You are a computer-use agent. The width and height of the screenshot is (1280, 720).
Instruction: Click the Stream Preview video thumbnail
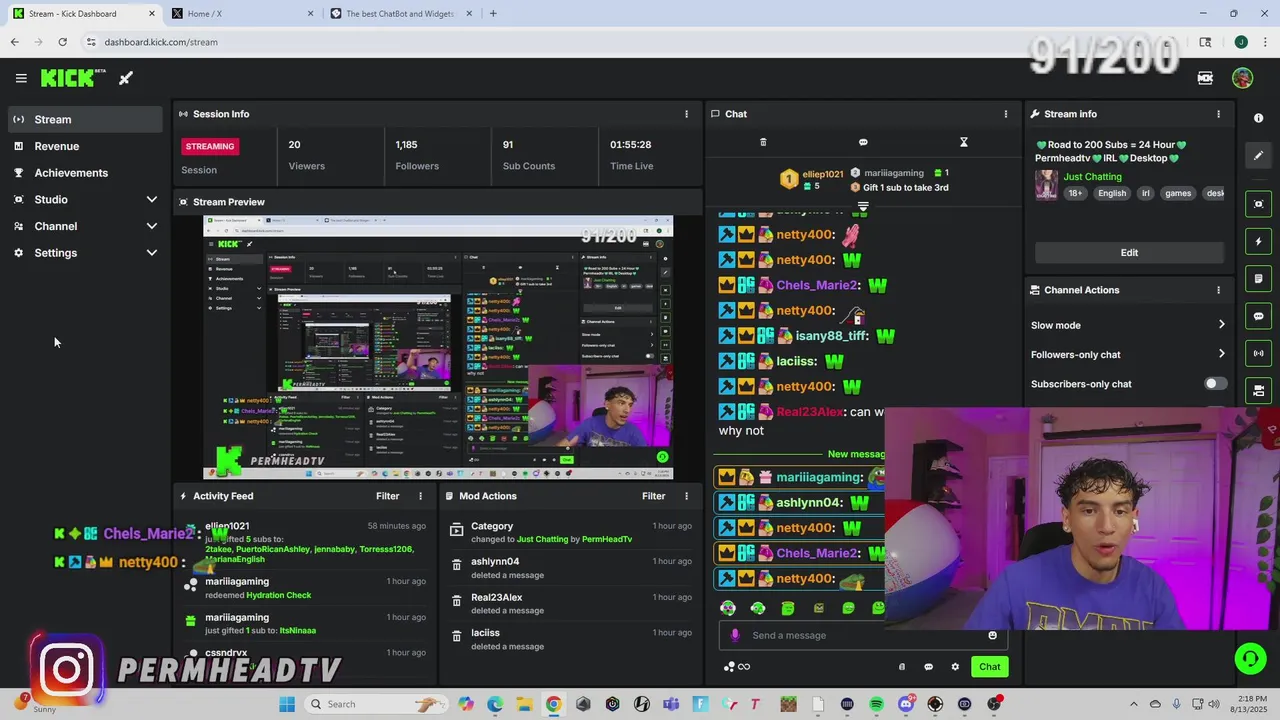point(438,347)
